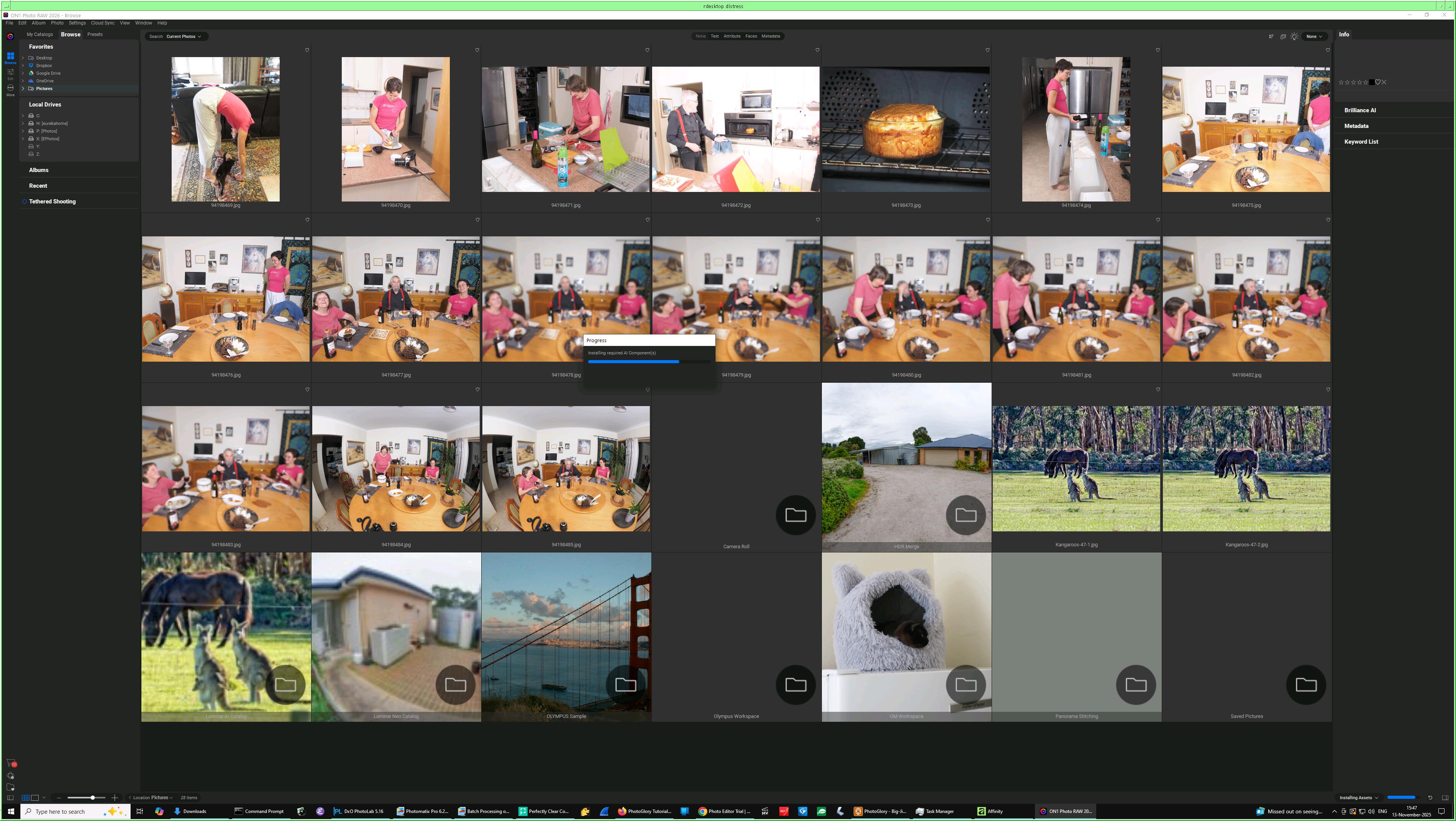1456x821 pixels.
Task: Open the OLYMPUS Sample folder thumbnail
Action: coord(566,636)
